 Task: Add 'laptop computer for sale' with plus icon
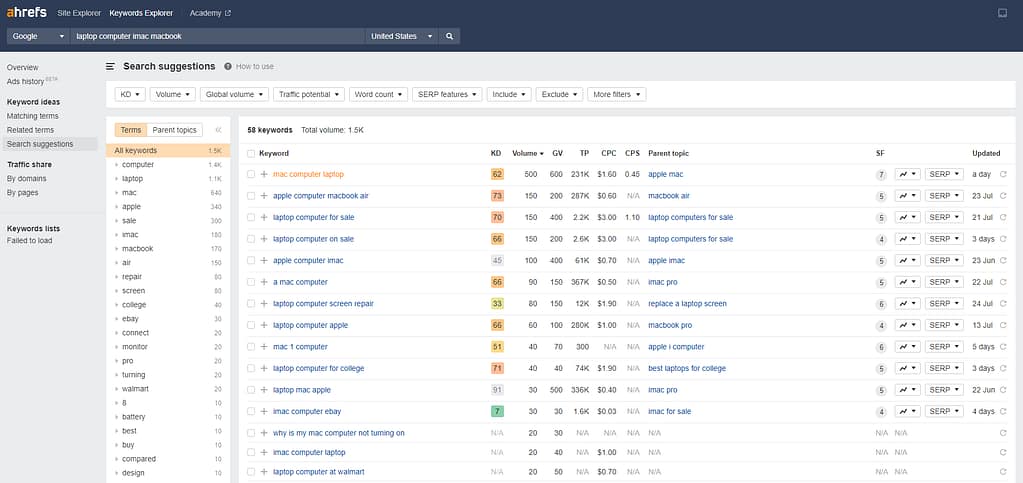[x=264, y=217]
